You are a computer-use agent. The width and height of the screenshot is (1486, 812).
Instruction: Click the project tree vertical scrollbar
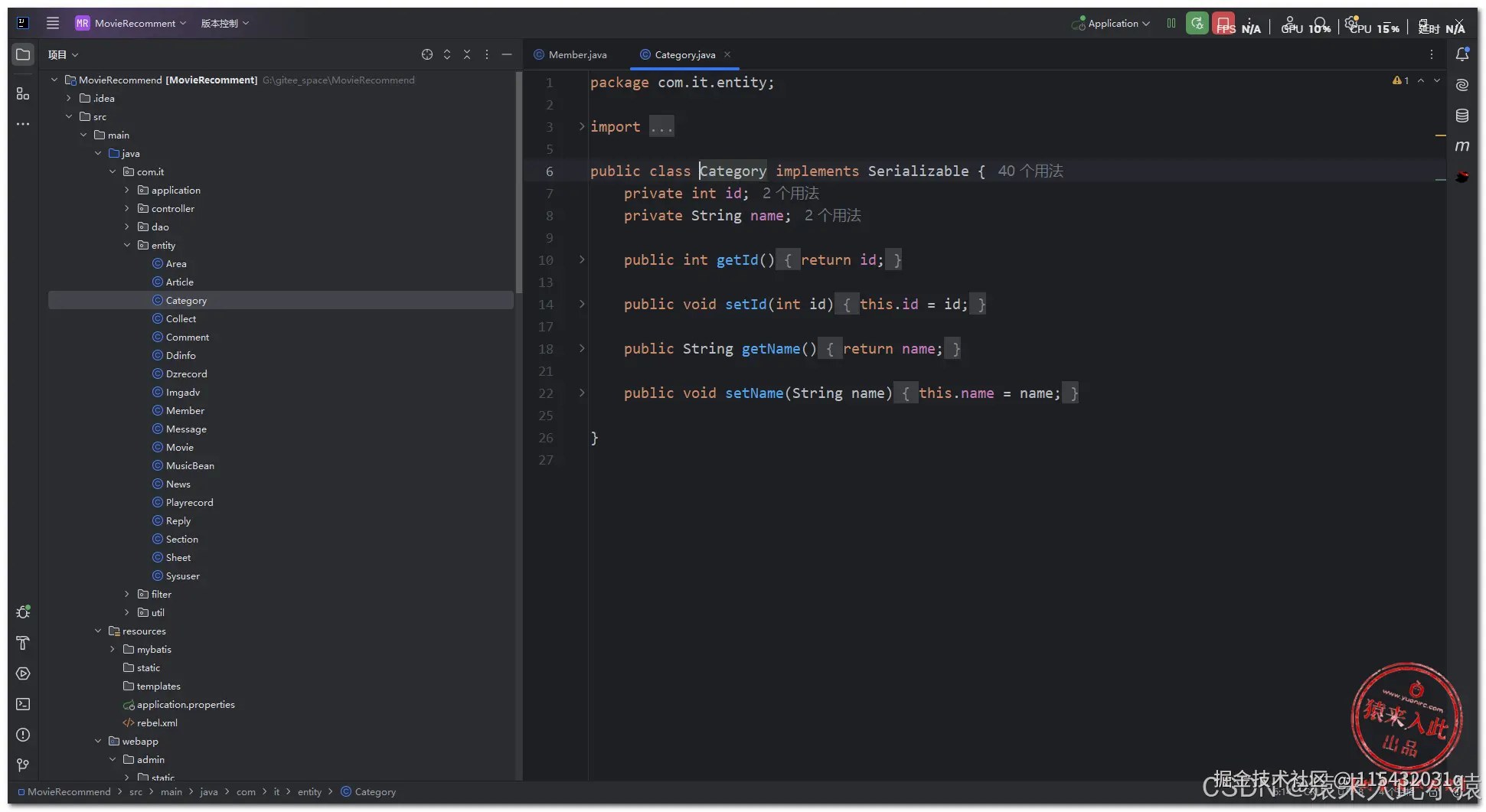click(x=519, y=182)
